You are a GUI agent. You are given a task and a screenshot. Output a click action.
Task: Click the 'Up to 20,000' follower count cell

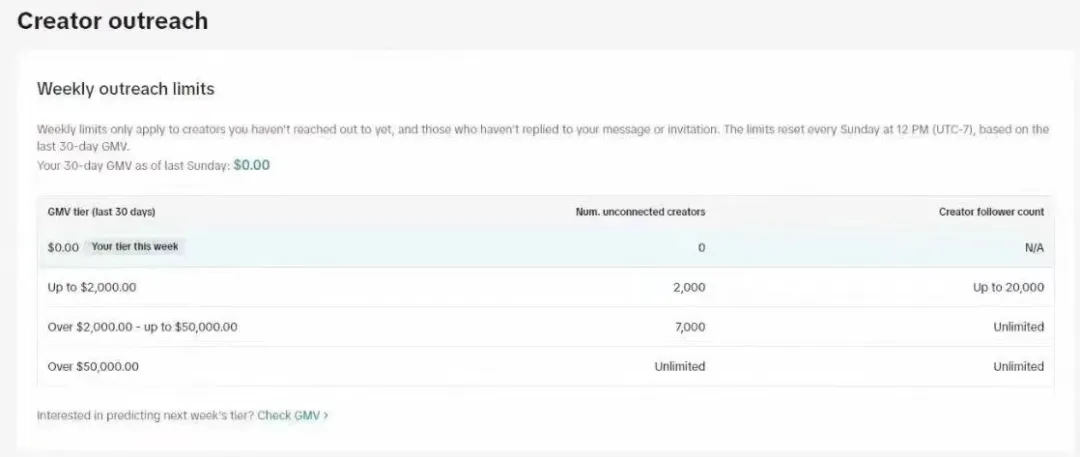[1008, 287]
